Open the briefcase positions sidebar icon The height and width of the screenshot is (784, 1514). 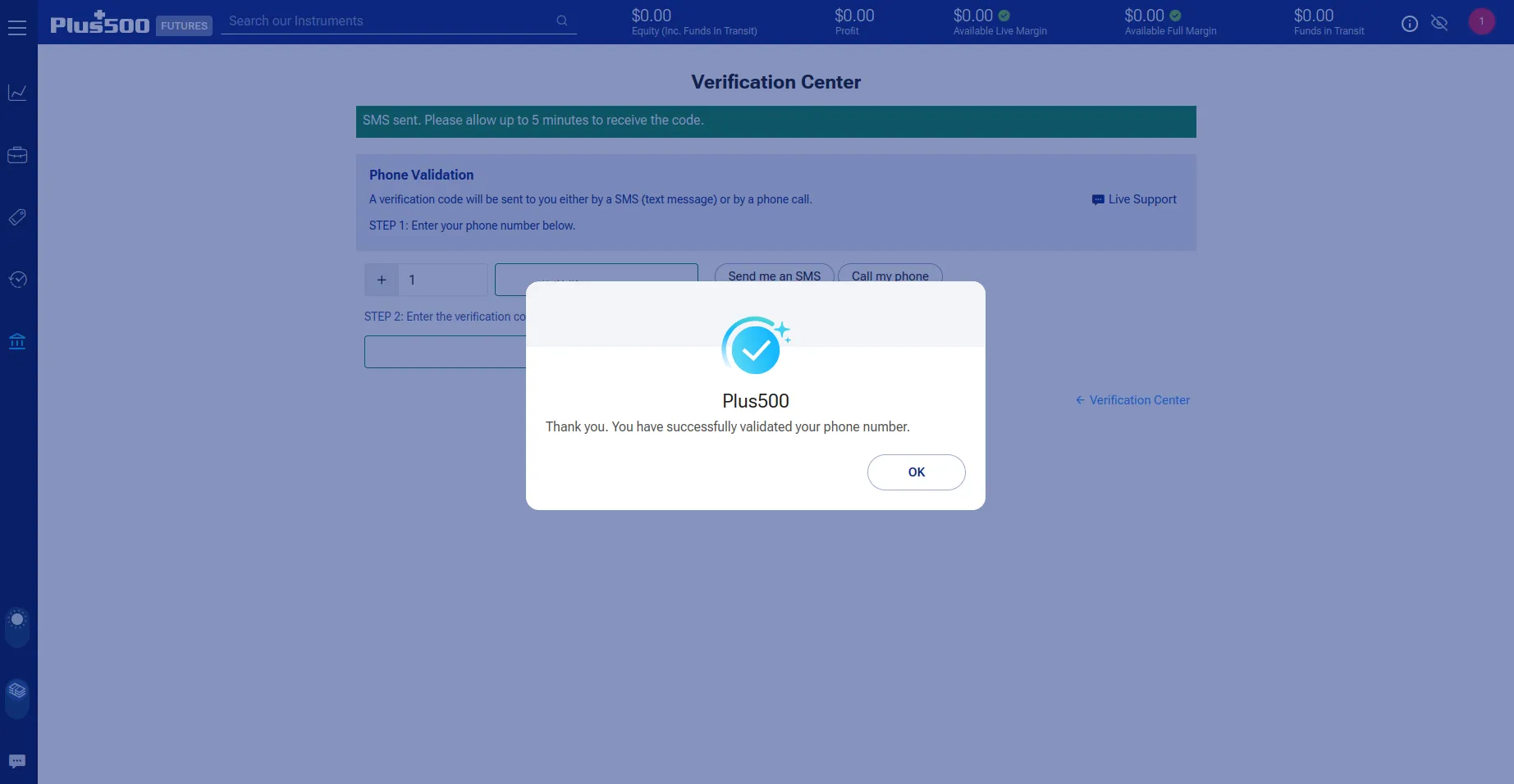(17, 155)
